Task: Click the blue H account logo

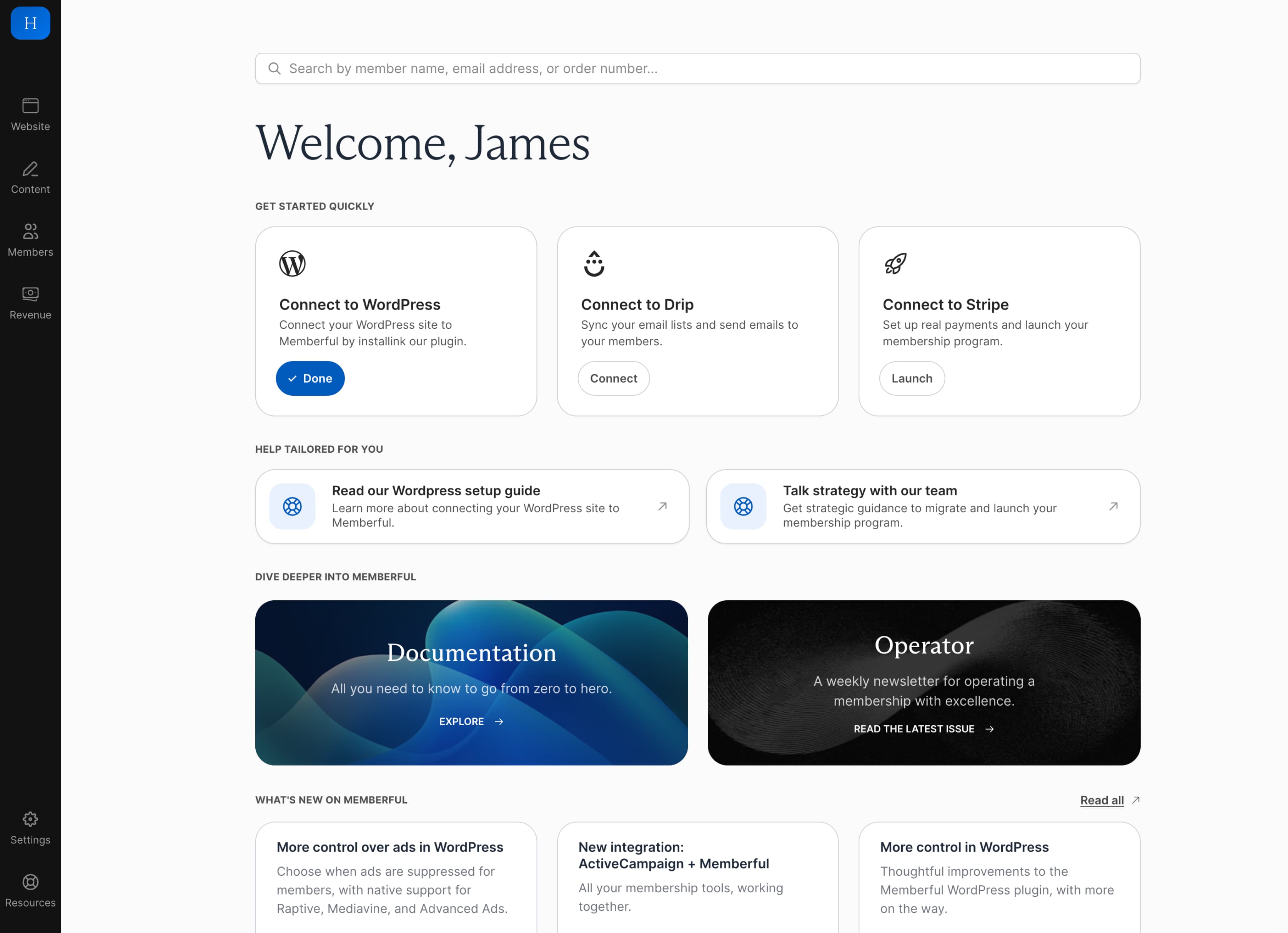Action: click(x=30, y=23)
